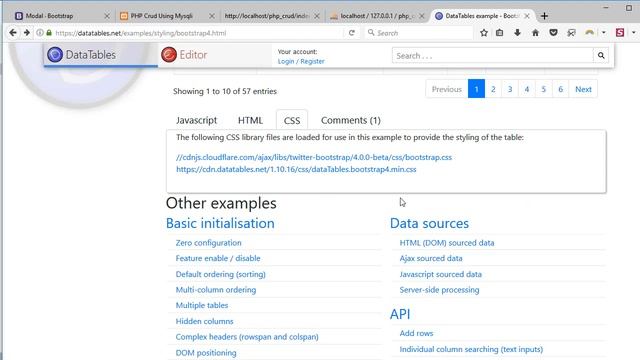Click the red S extension icon
This screenshot has width=640, height=360.
(x=620, y=33)
